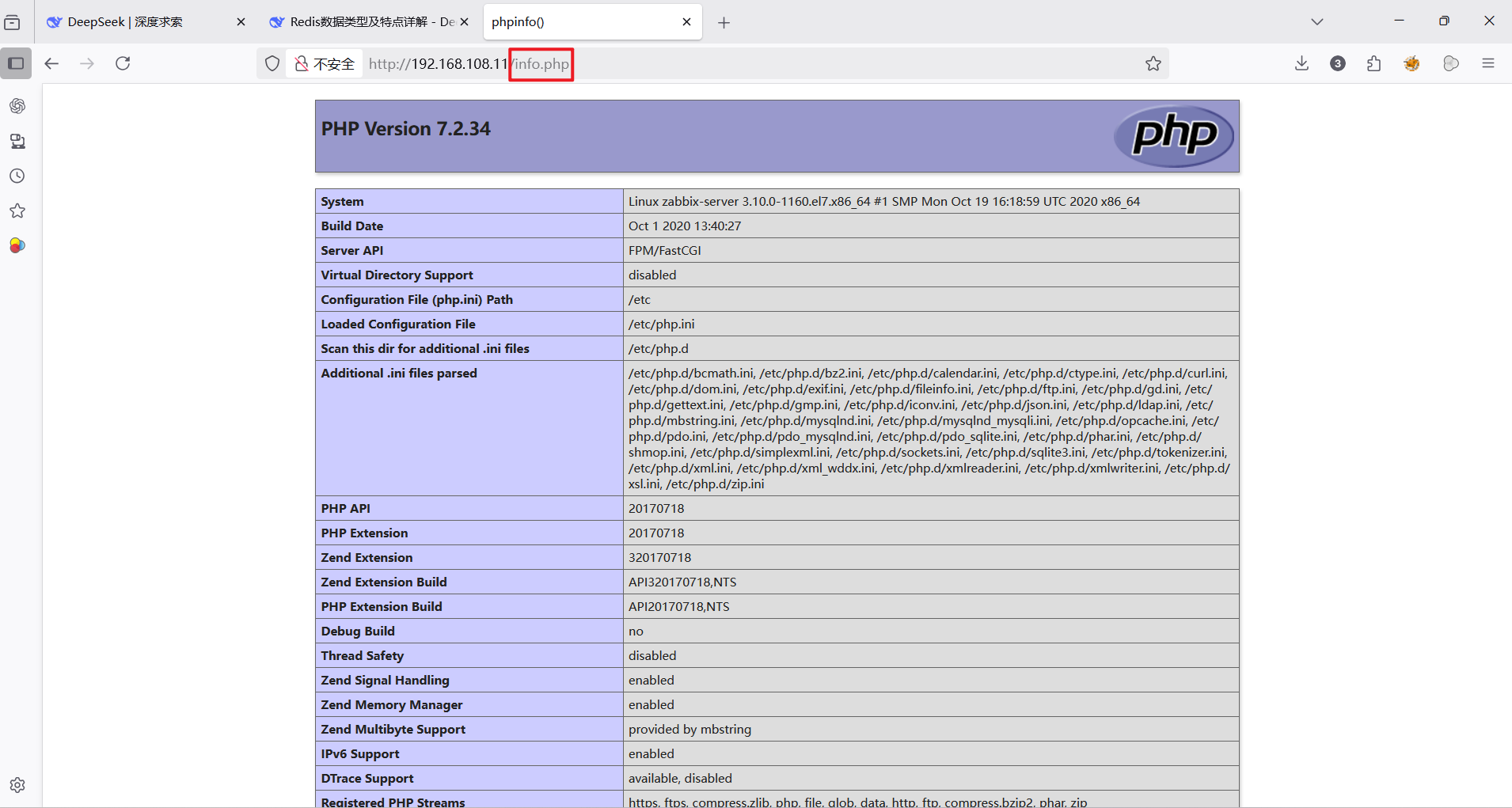Click the System row label
Screen dimensions: 1512x808
pyautogui.click(x=342, y=202)
